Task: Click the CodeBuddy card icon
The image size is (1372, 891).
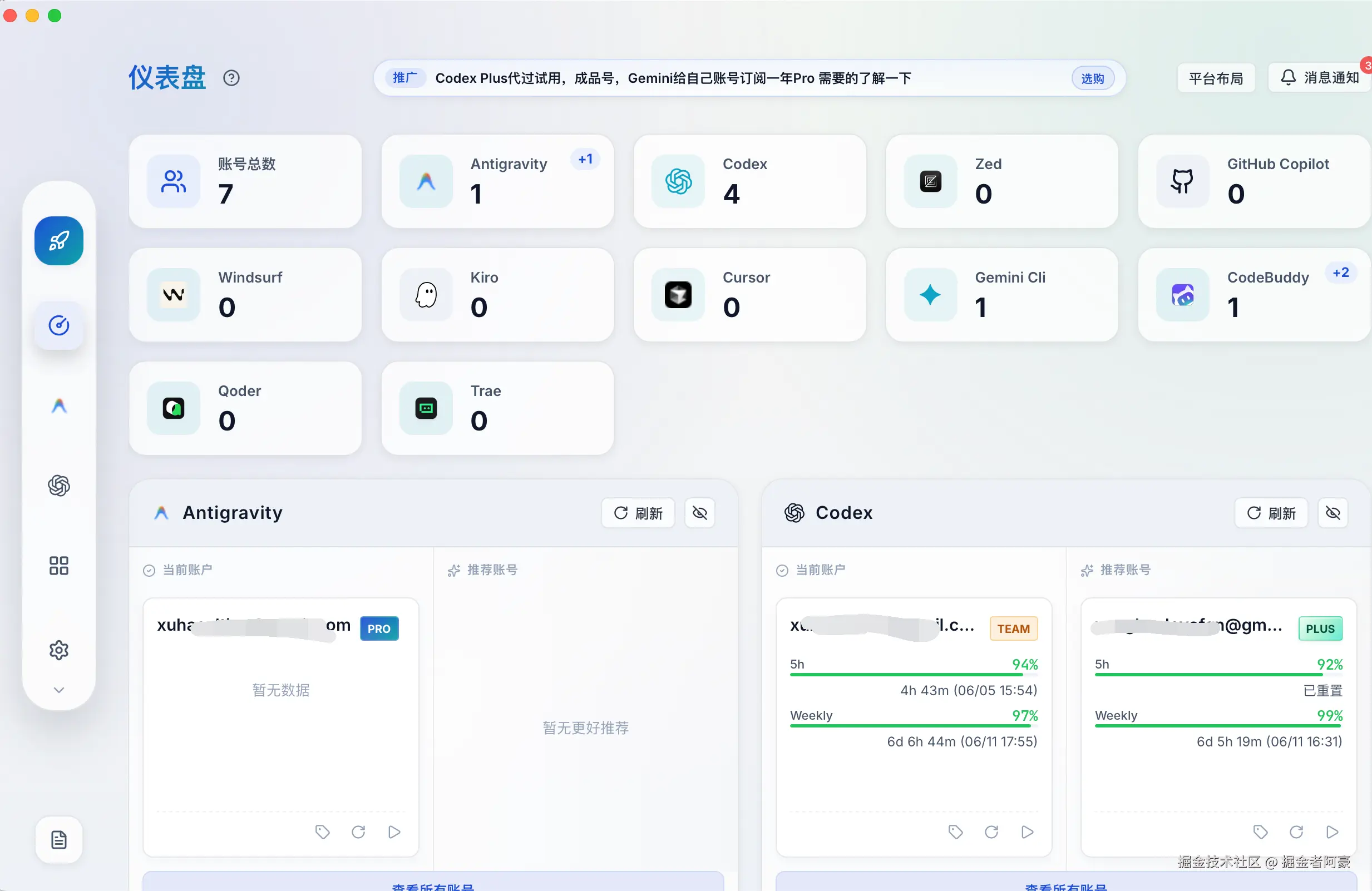Action: 1182,295
